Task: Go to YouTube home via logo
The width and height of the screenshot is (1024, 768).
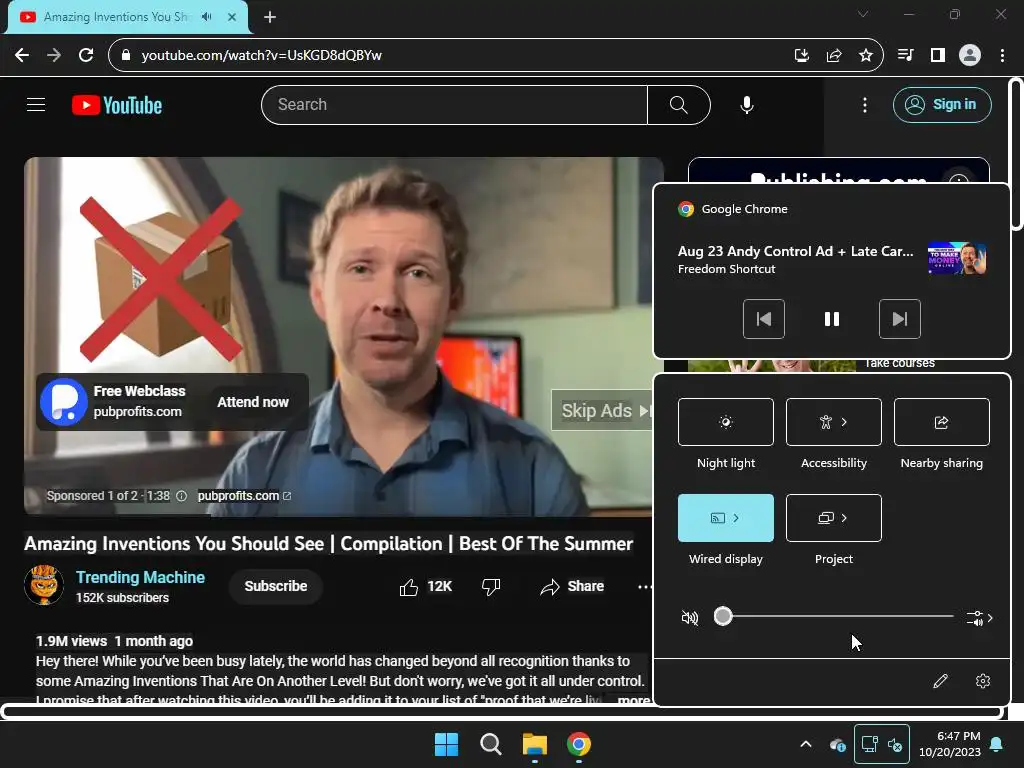Action: tap(117, 105)
